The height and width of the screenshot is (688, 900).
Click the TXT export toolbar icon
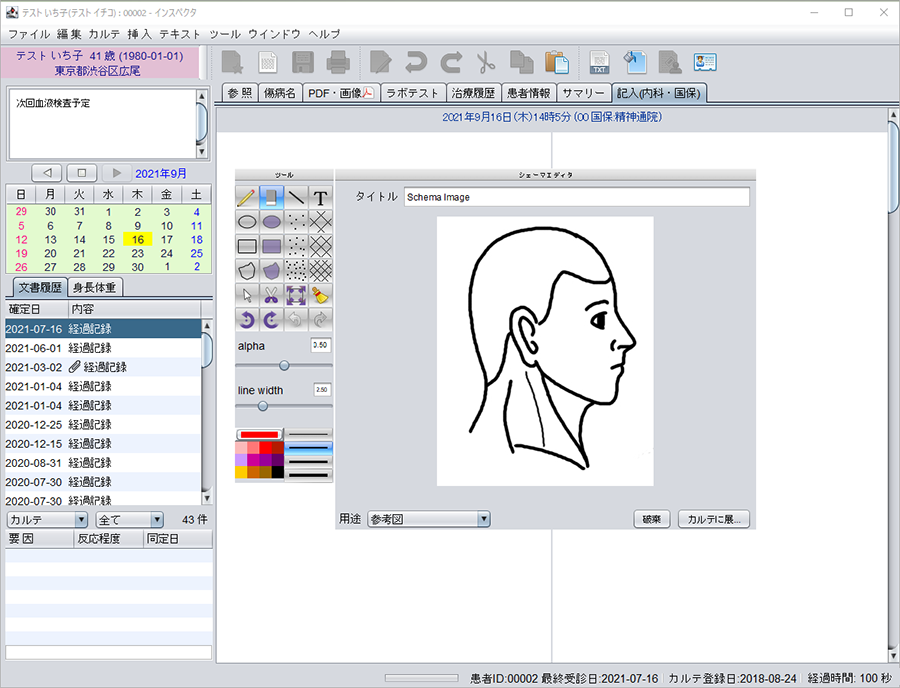[x=600, y=62]
